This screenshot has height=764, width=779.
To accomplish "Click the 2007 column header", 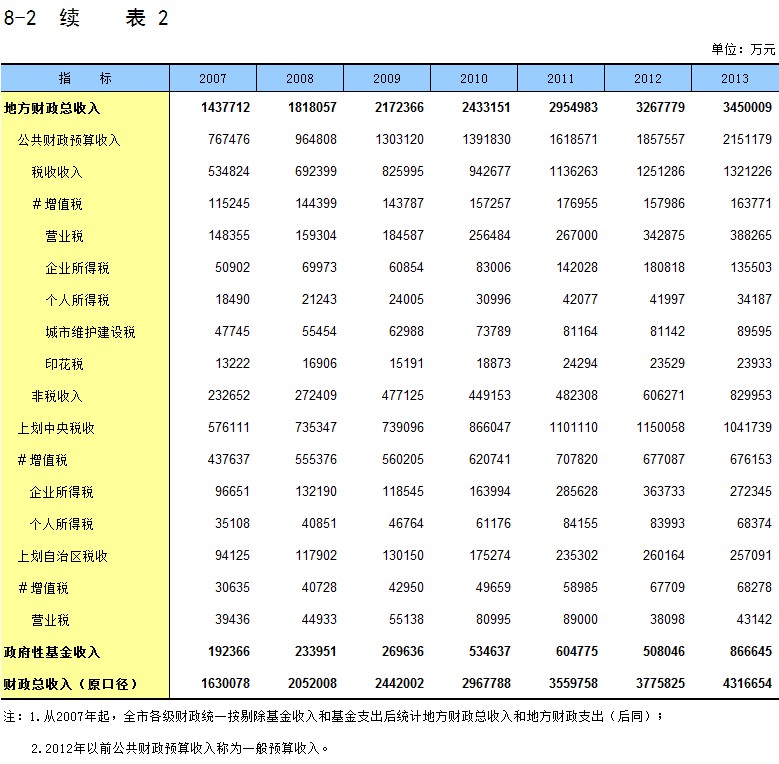I will 213,78.
